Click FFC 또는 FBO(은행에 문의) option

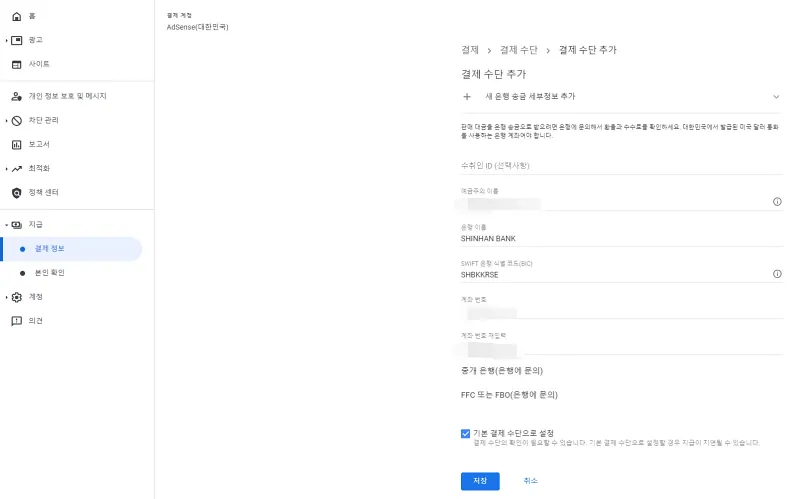pyautogui.click(x=509, y=395)
